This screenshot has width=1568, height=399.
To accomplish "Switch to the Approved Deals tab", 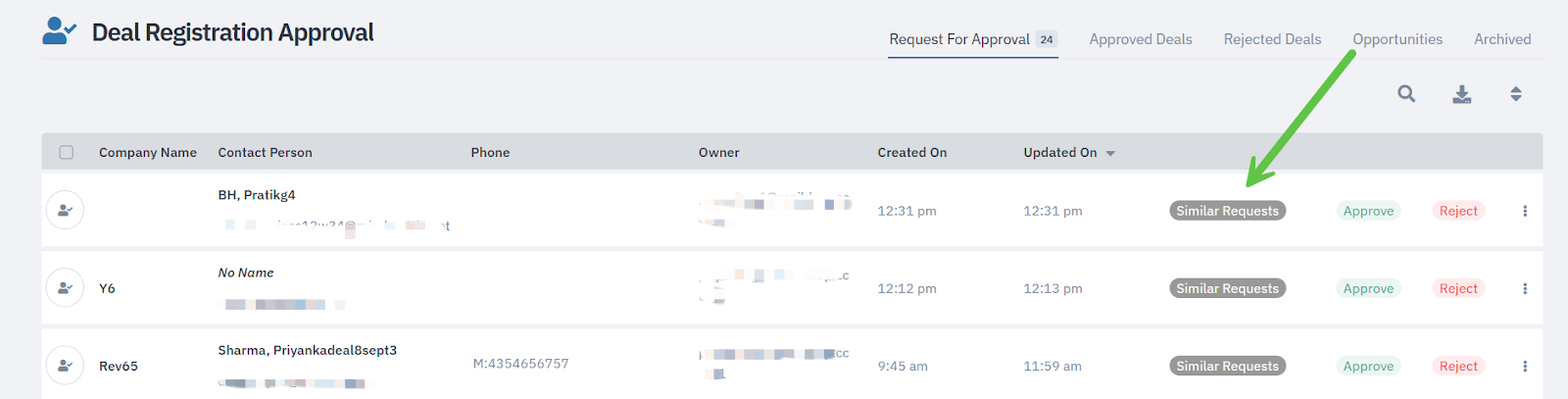I will 1141,39.
